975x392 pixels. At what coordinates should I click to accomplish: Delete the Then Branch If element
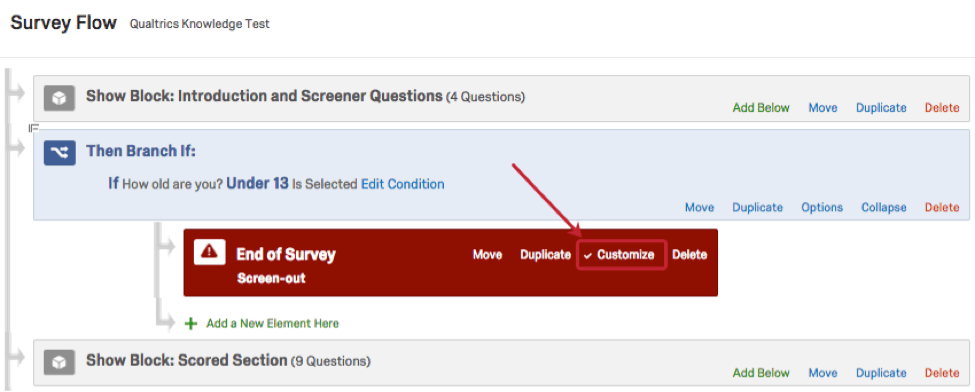click(942, 207)
